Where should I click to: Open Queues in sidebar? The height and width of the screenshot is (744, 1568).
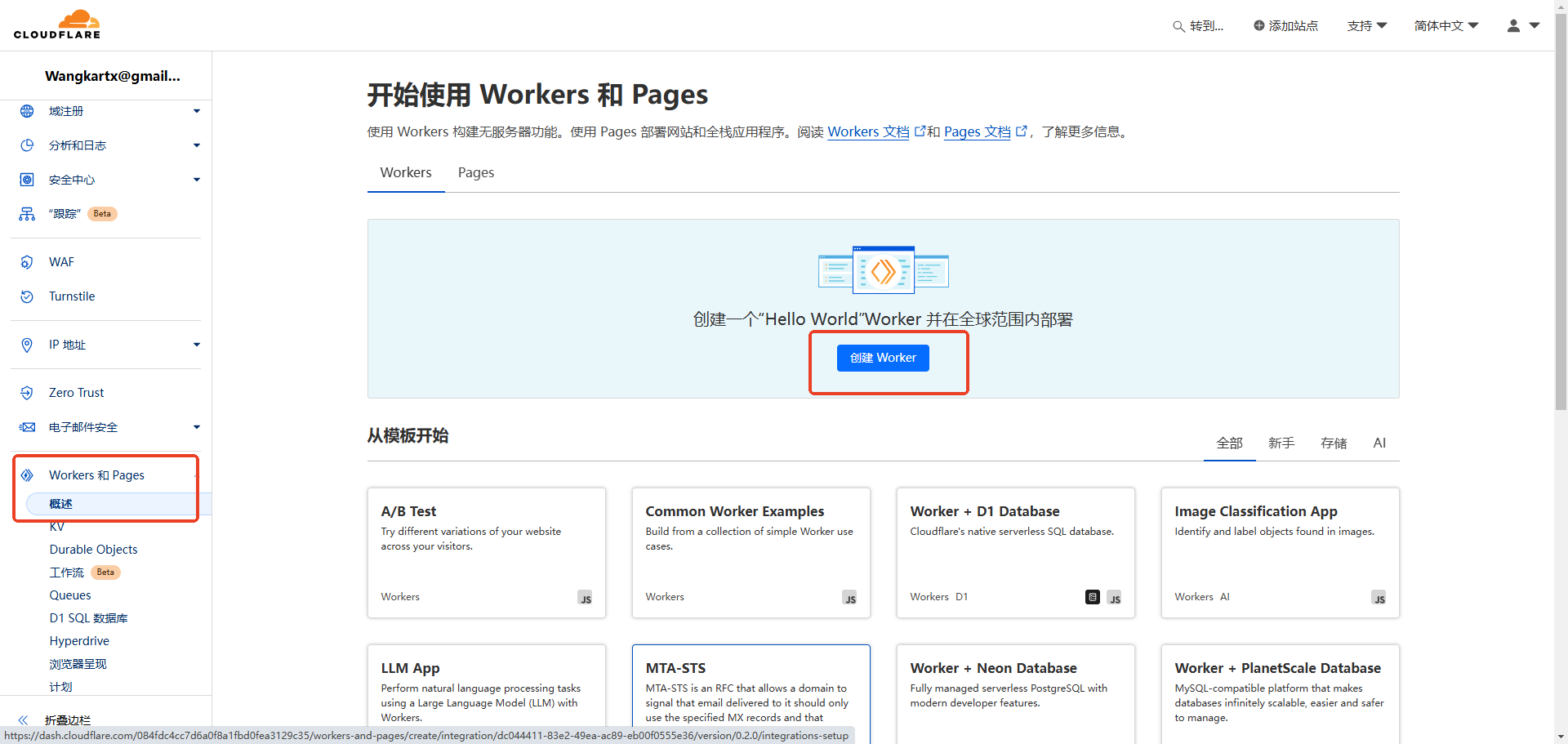(x=70, y=595)
